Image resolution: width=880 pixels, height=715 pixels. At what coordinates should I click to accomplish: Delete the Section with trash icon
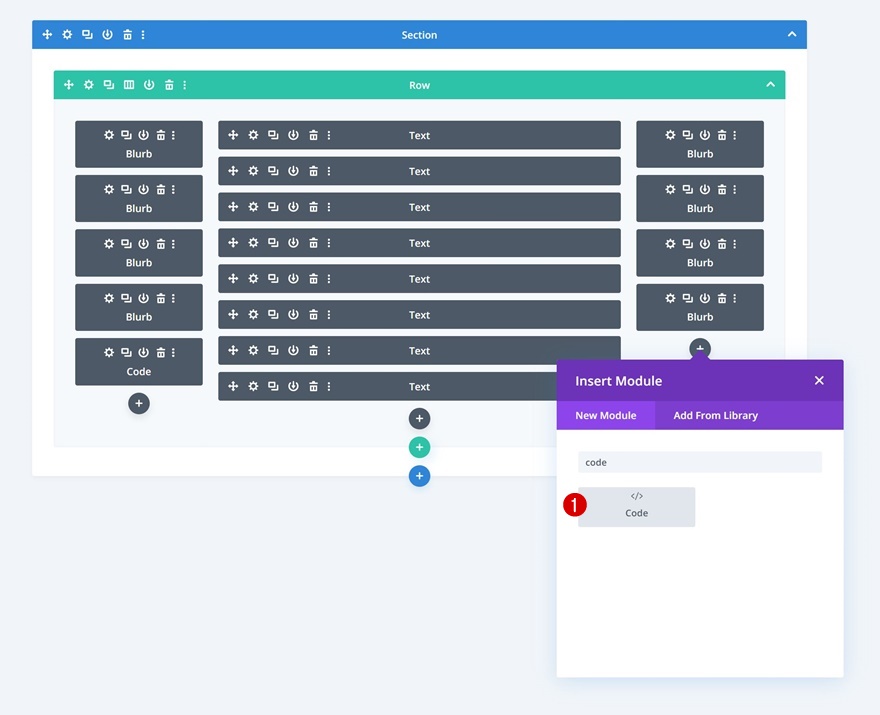pos(127,35)
